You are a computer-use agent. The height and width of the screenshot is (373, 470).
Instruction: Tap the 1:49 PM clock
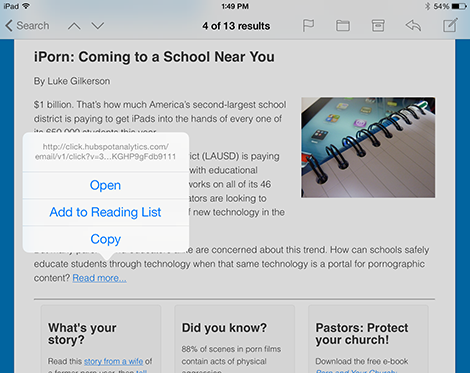coord(235,6)
